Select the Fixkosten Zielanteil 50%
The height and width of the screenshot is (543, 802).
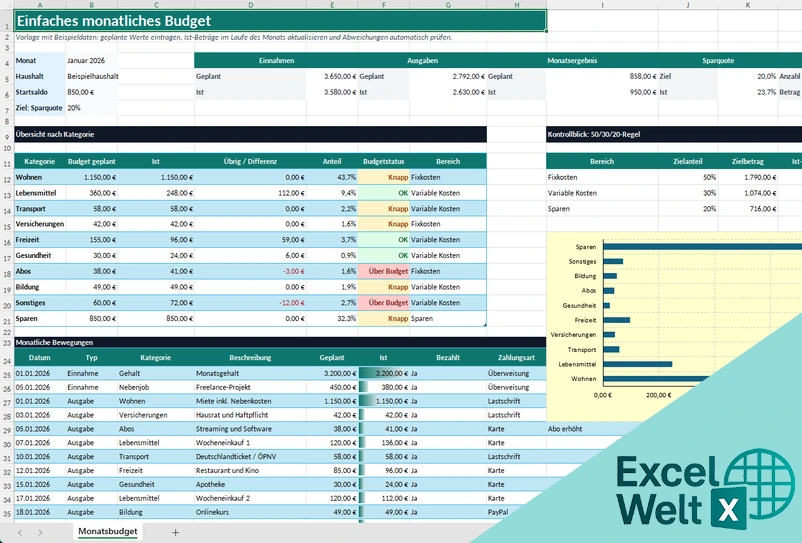[x=687, y=177]
